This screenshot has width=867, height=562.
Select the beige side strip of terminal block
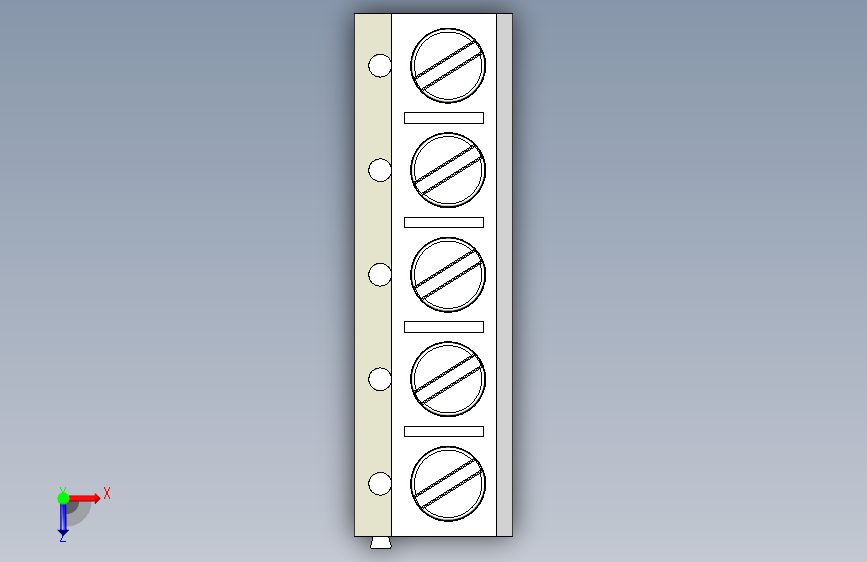point(373,275)
